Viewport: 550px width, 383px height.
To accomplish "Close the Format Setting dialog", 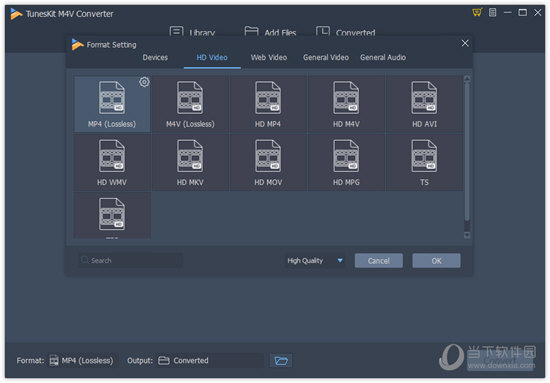I will 465,43.
